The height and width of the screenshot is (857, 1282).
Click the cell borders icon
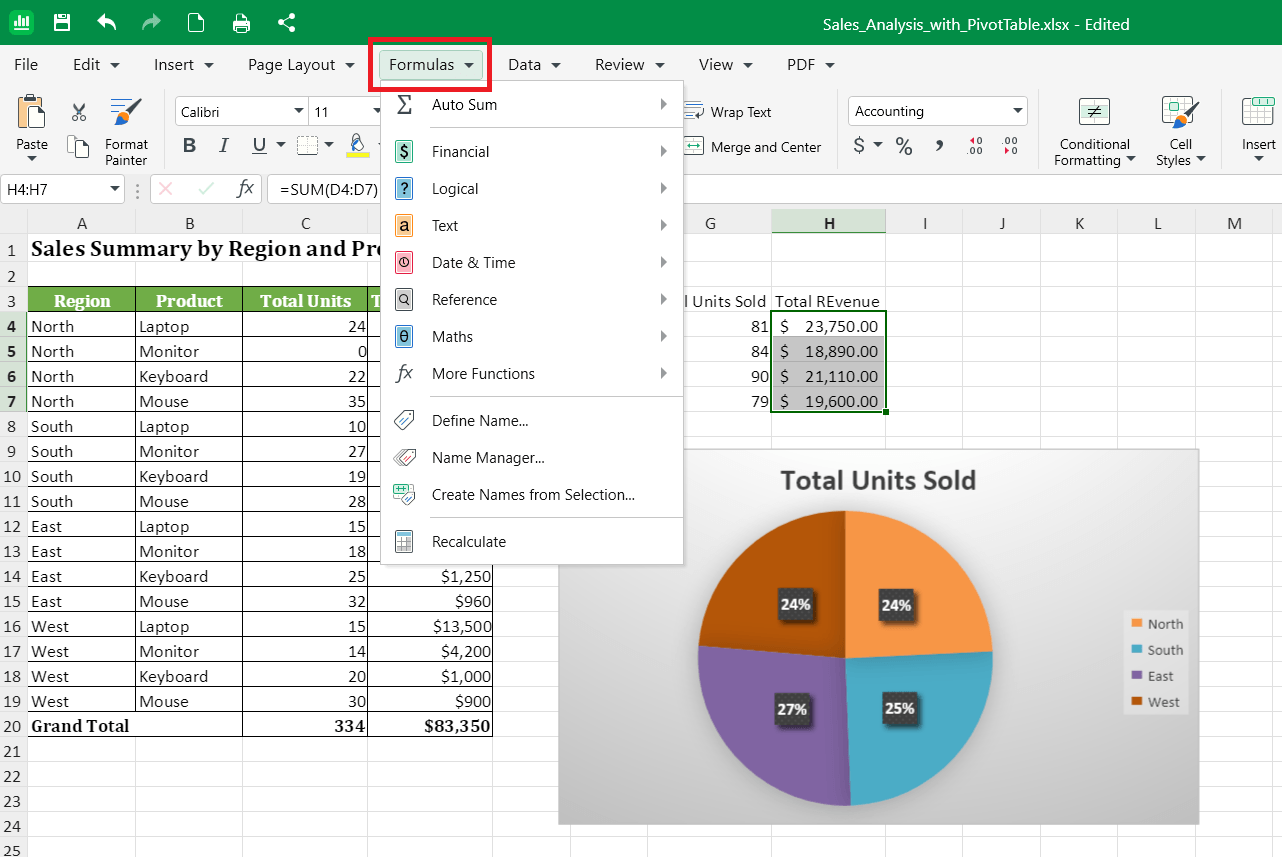[x=308, y=146]
